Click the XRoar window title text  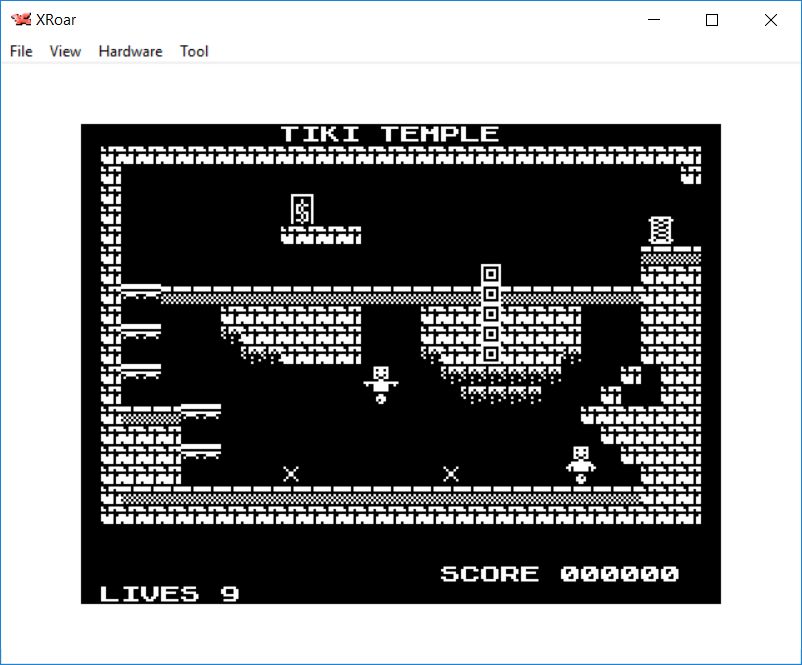57,19
